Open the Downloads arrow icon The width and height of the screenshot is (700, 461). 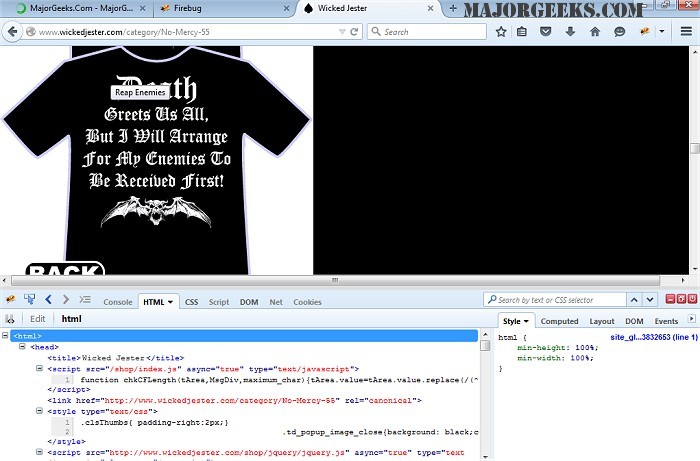[x=570, y=32]
